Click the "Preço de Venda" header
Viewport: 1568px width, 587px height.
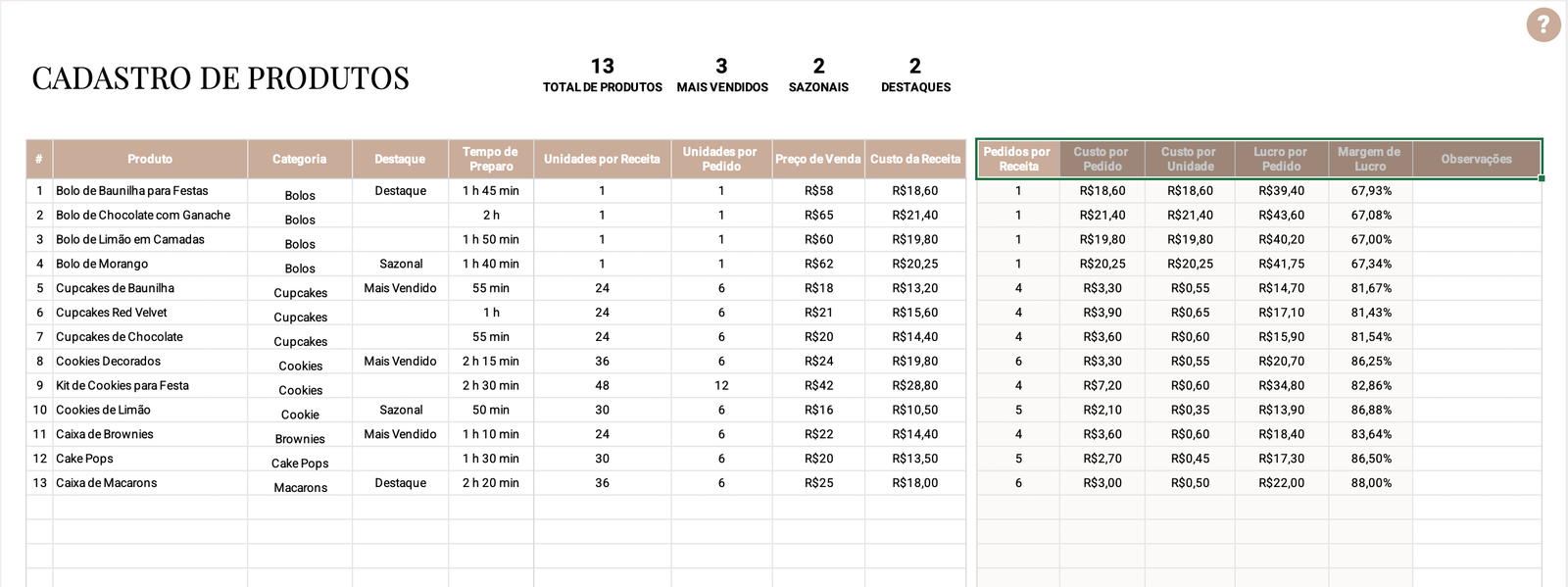click(x=818, y=159)
